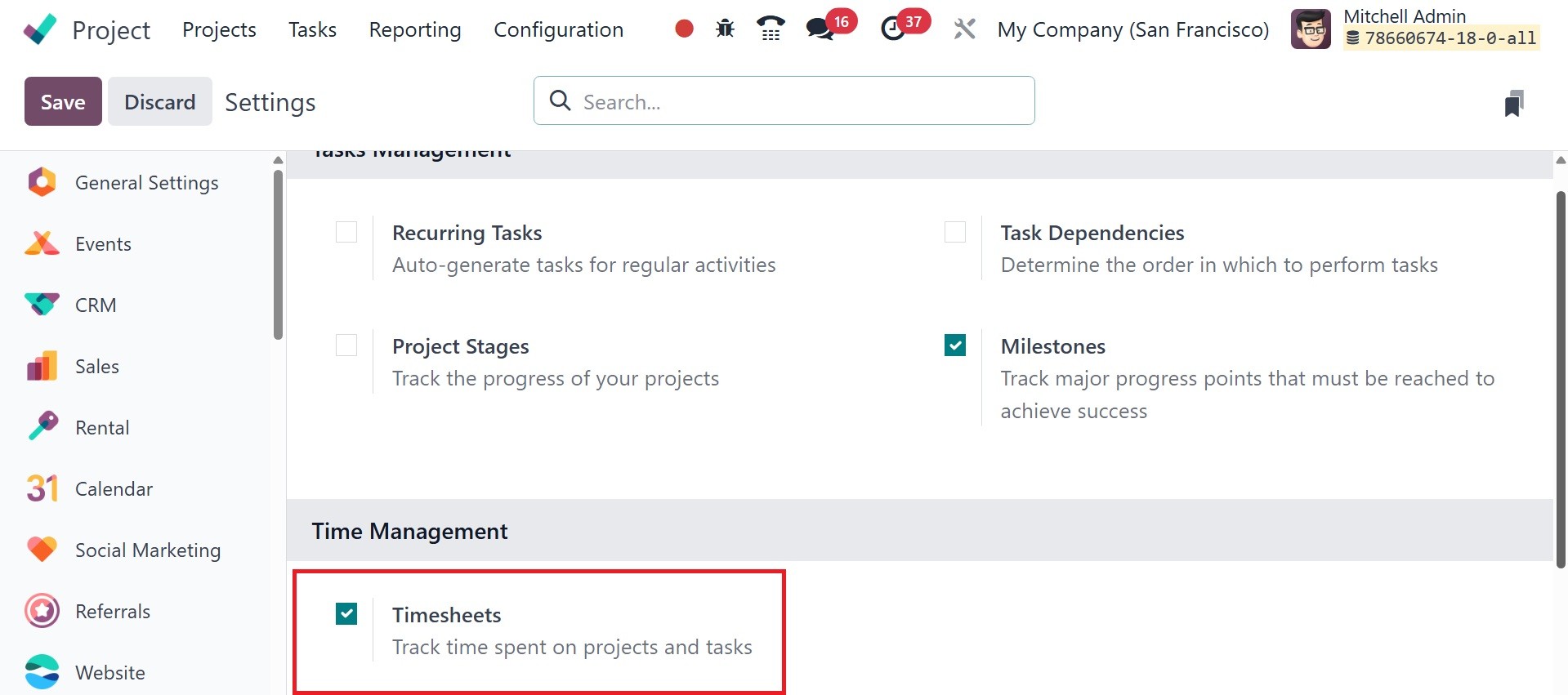Disable the Timesheets checkbox
This screenshot has width=1568, height=695.
346,613
